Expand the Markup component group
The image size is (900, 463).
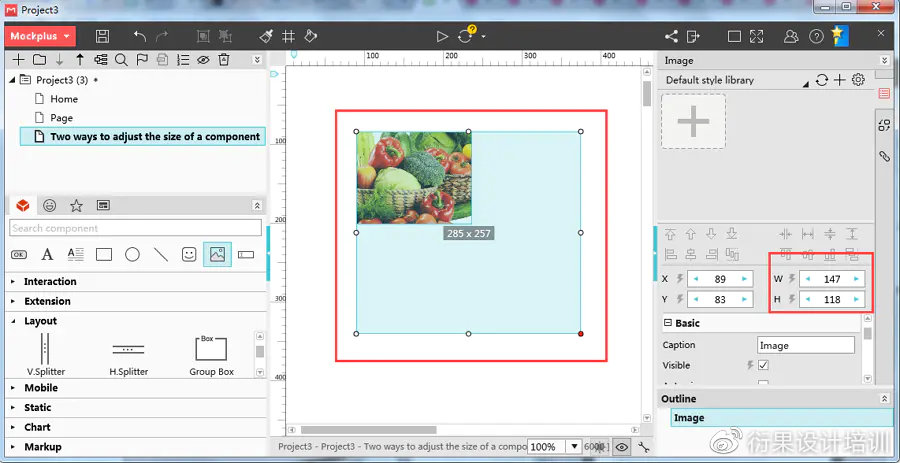click(13, 446)
